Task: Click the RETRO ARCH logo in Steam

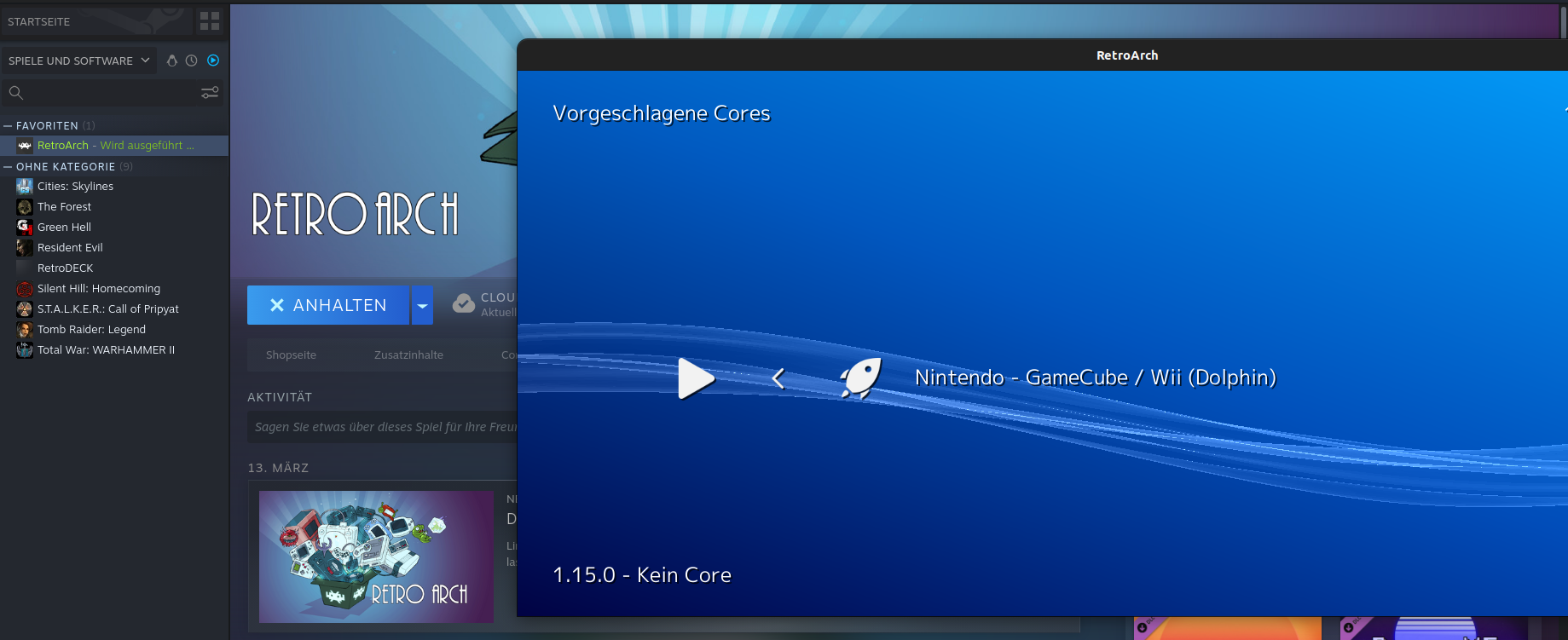Action: tap(355, 214)
